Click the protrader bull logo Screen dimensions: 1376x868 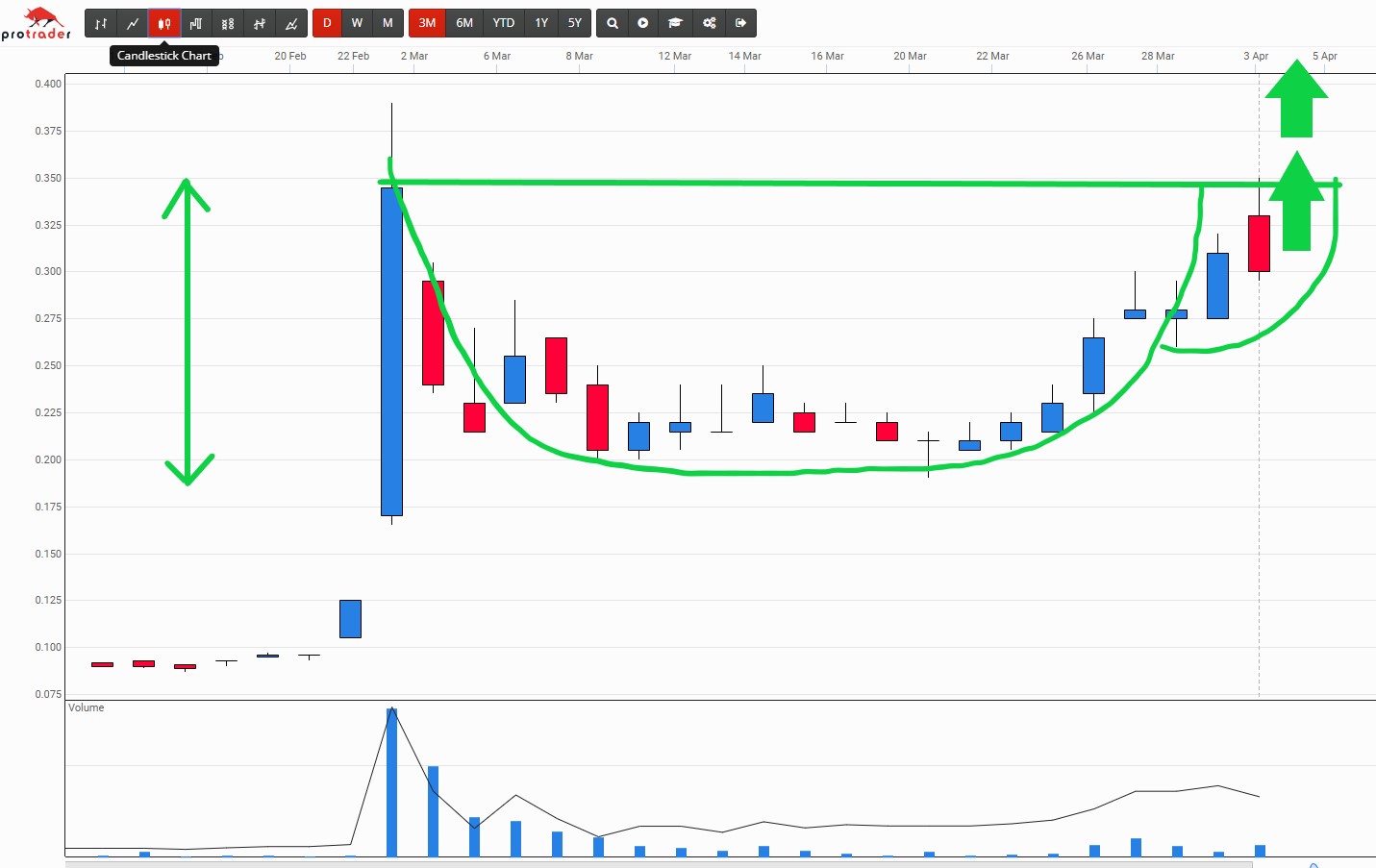coord(37,23)
